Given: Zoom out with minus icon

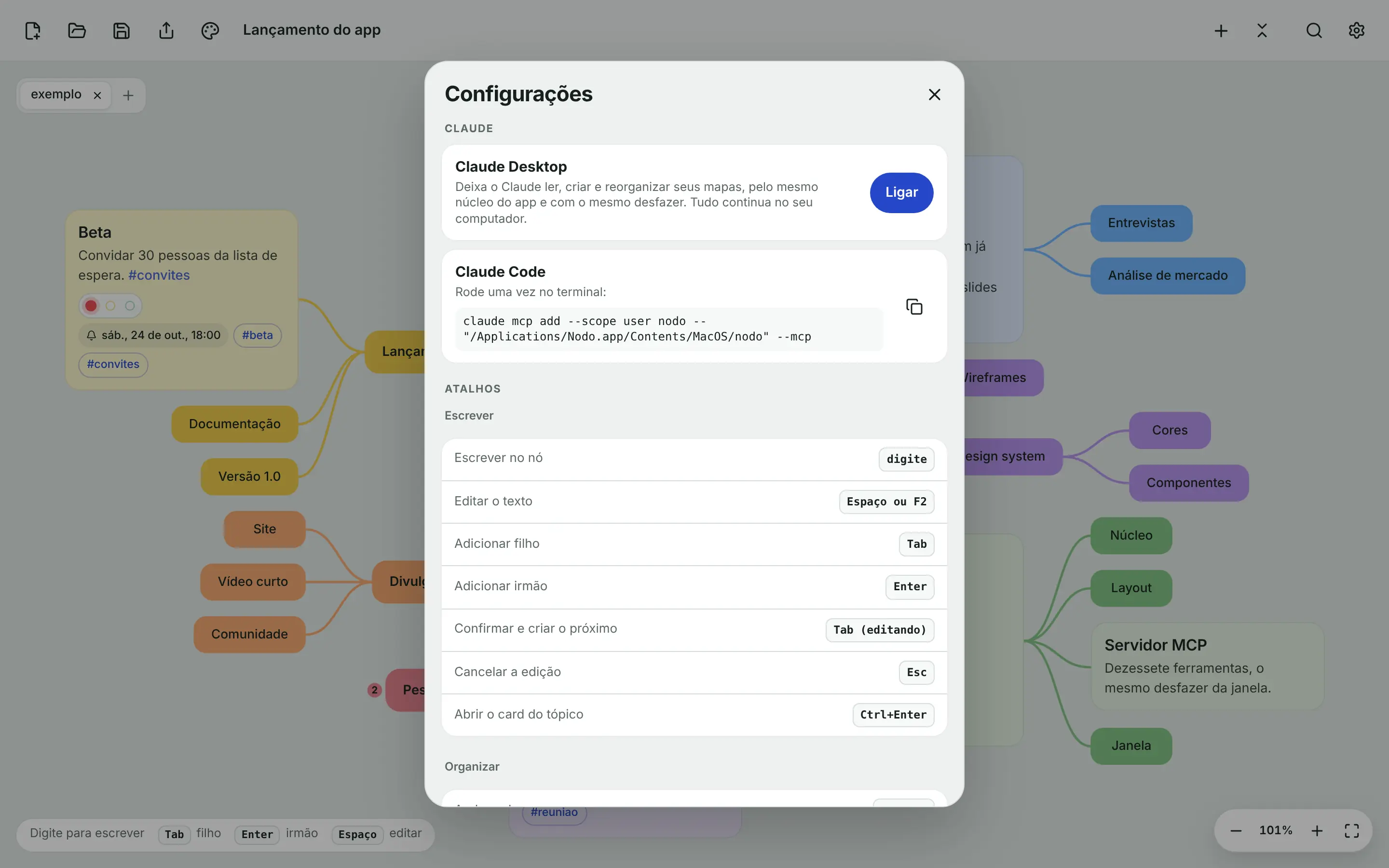Looking at the screenshot, I should 1236,831.
